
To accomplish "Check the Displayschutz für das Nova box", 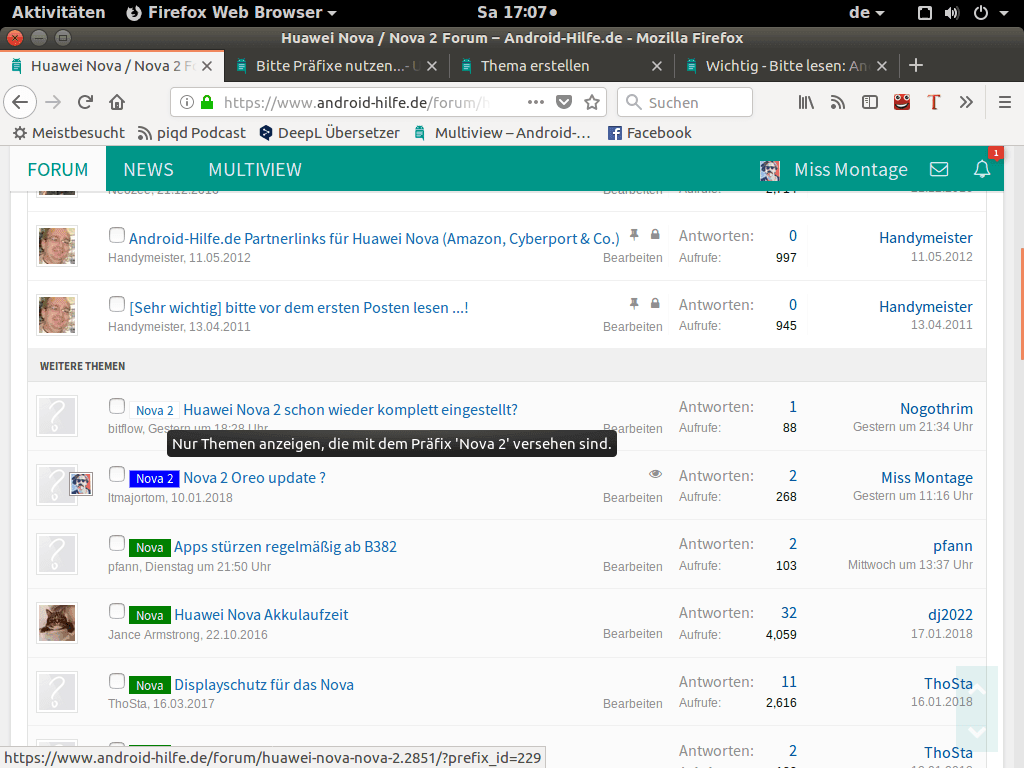I will tap(117, 681).
